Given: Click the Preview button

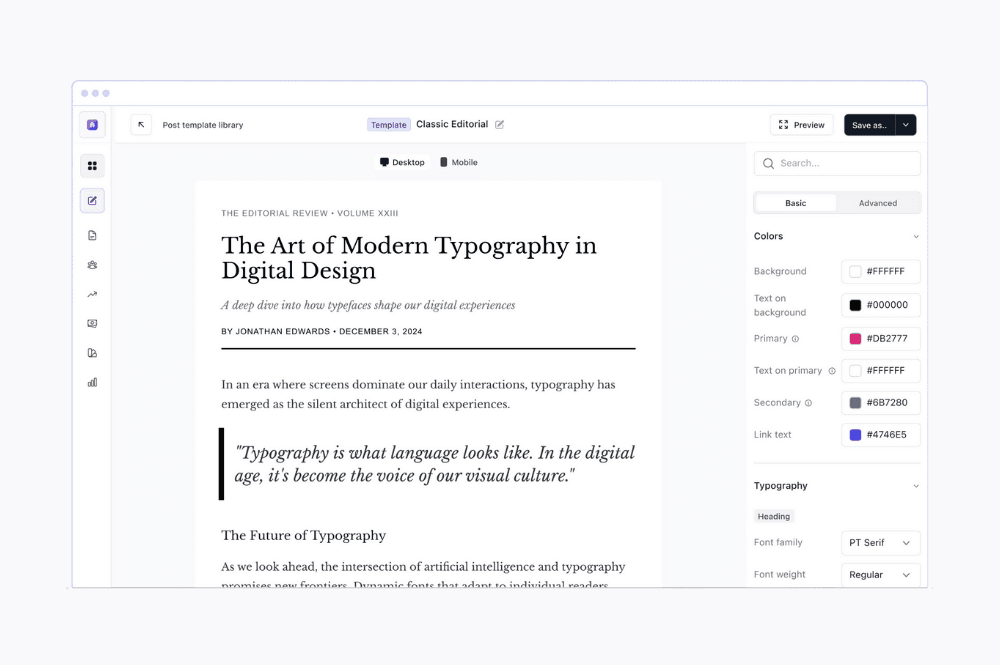Looking at the screenshot, I should click(x=802, y=125).
